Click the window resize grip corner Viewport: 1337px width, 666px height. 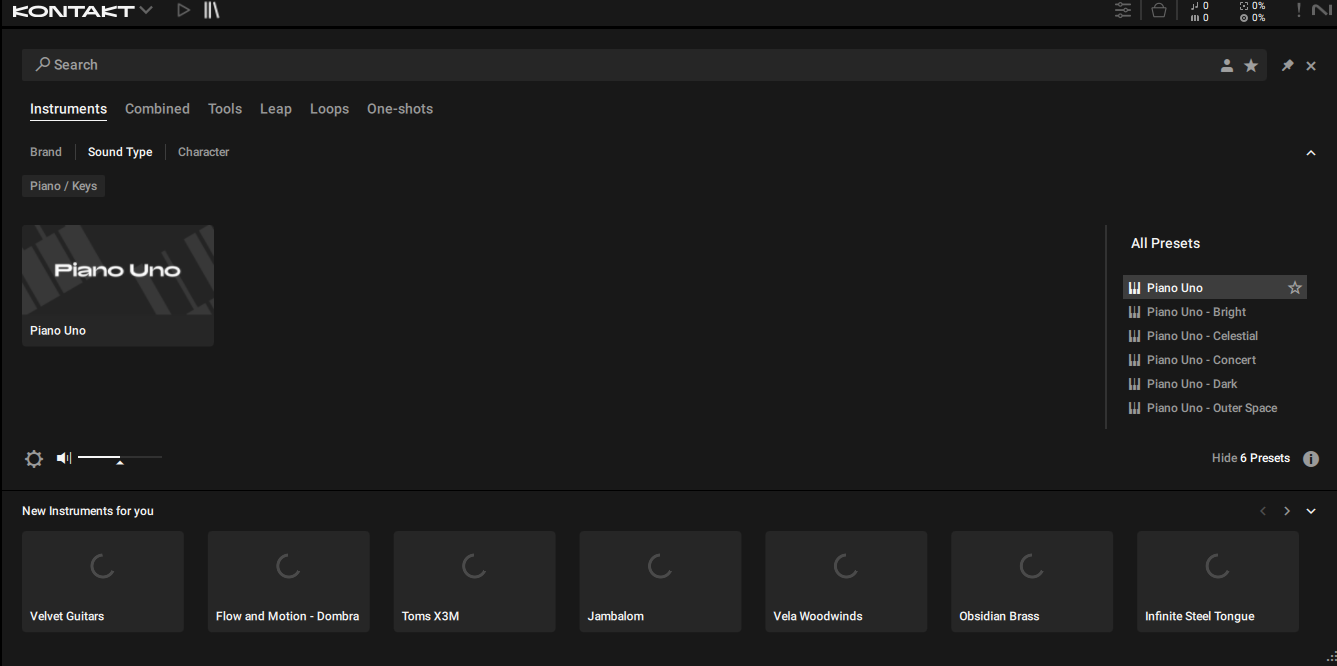tap(1330, 659)
